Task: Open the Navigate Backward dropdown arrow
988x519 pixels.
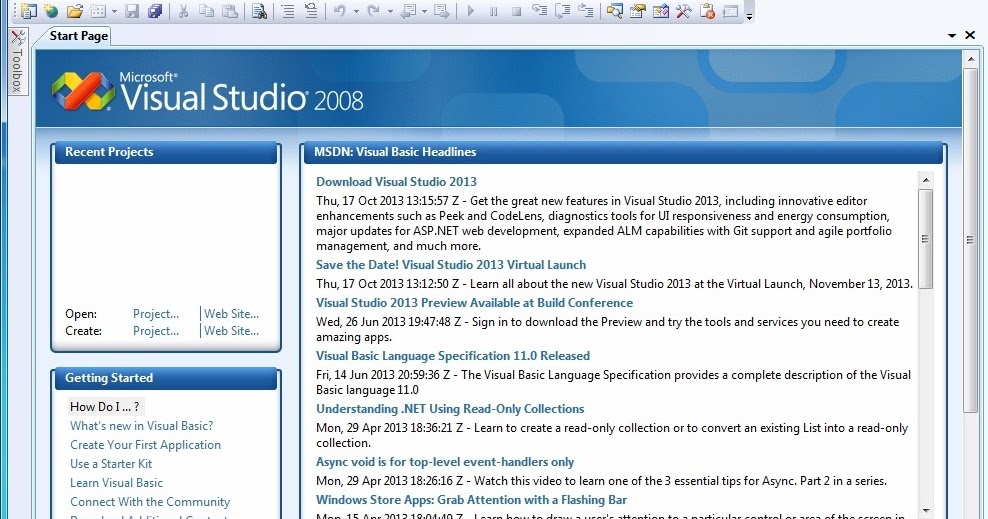Action: click(x=424, y=11)
